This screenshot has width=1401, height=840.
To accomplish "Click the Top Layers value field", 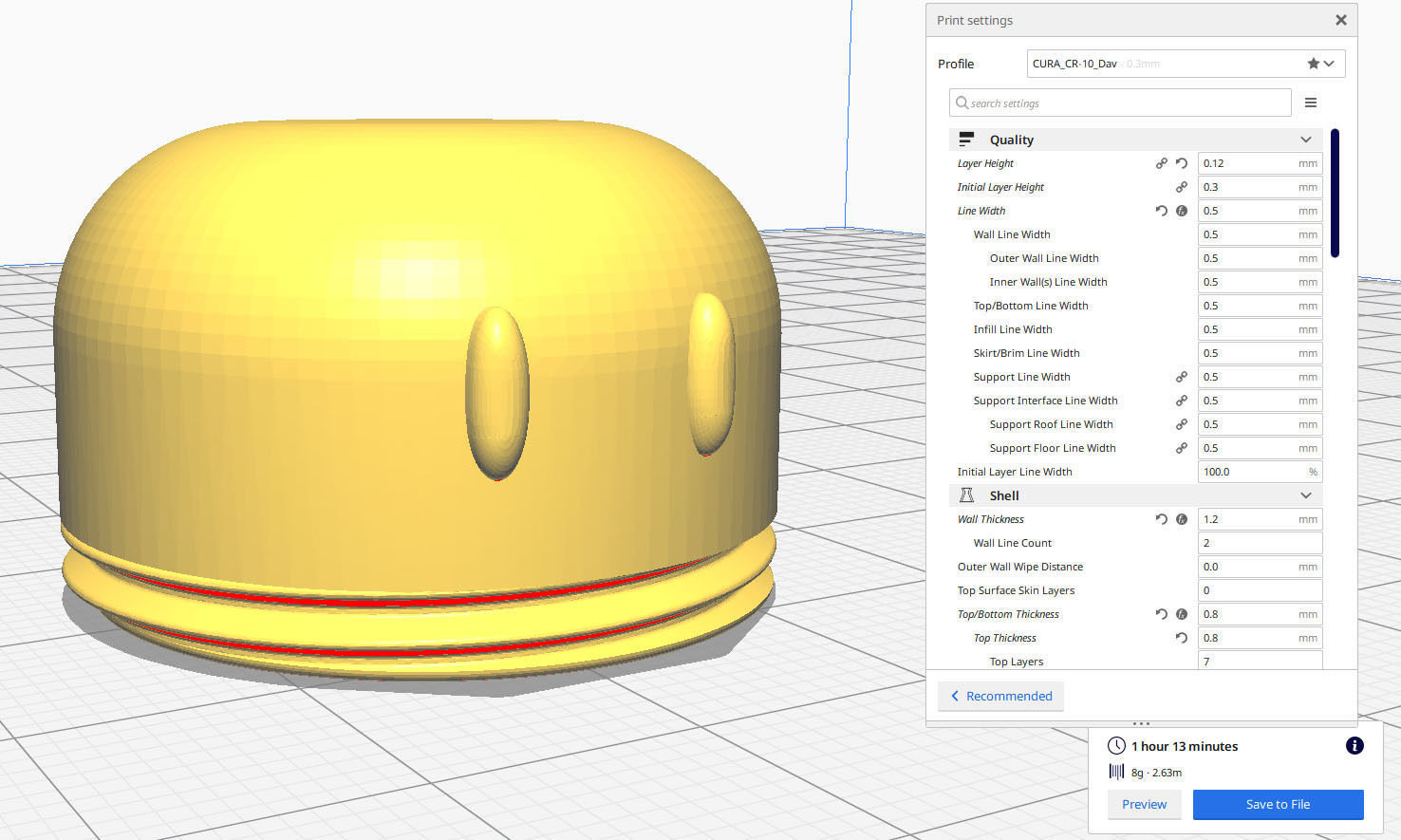I will tap(1260, 660).
